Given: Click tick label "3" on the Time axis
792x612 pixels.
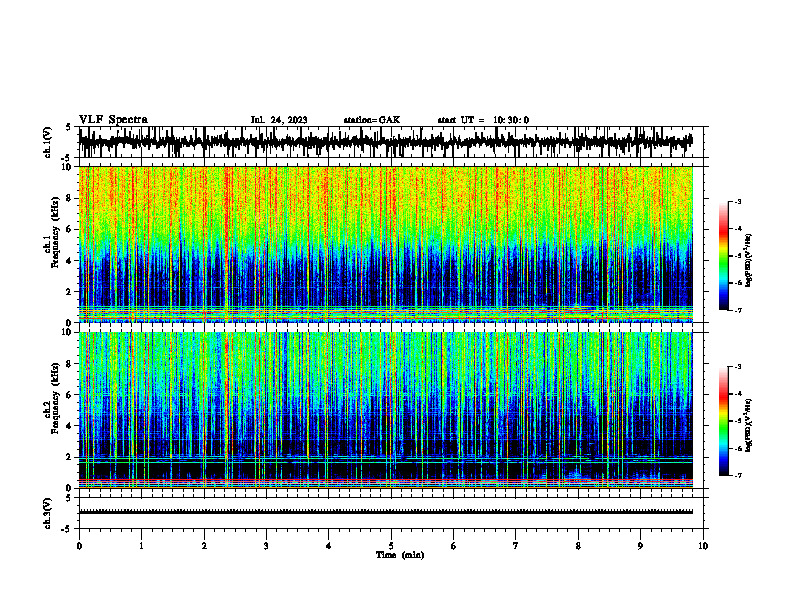Looking at the screenshot, I should [266, 546].
